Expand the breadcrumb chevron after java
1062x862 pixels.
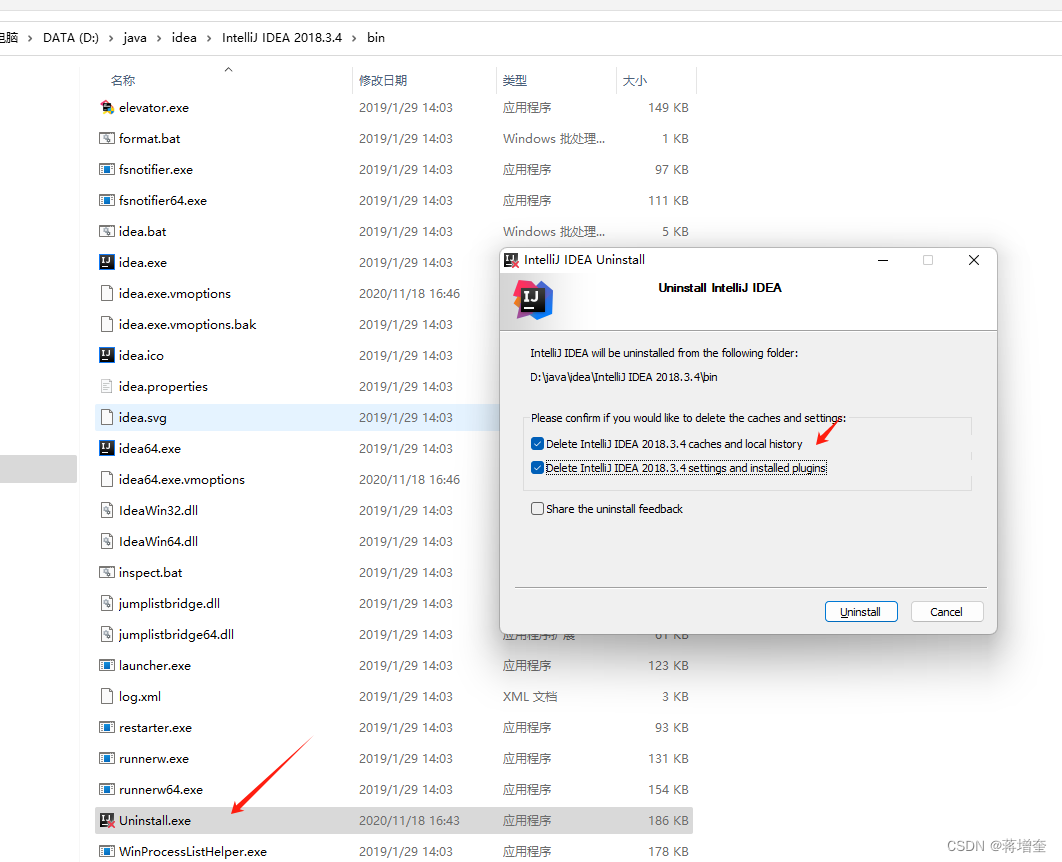[159, 38]
